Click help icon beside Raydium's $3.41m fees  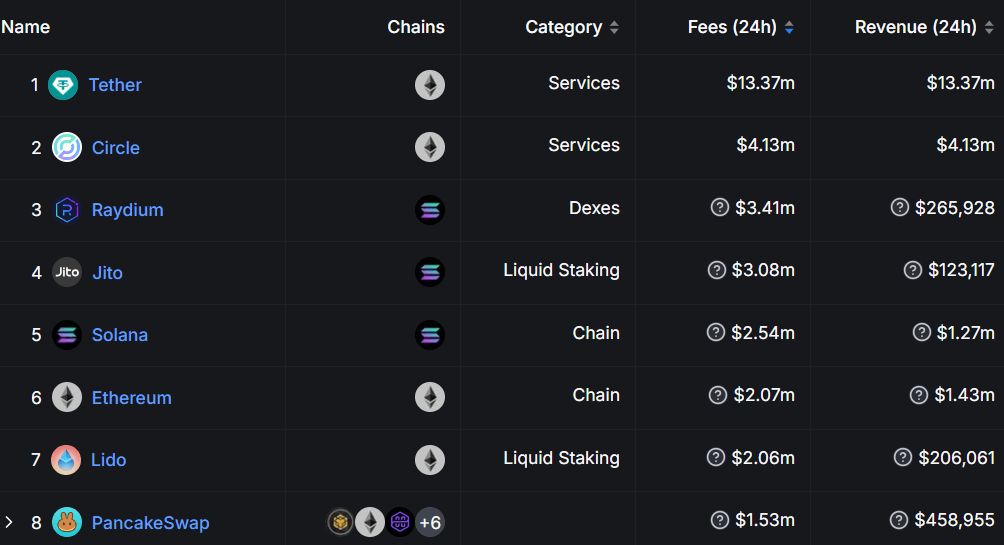(x=719, y=207)
